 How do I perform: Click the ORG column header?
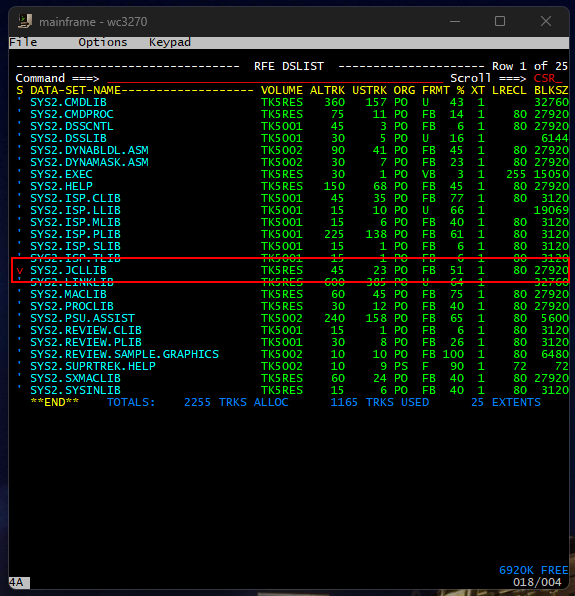(x=404, y=90)
